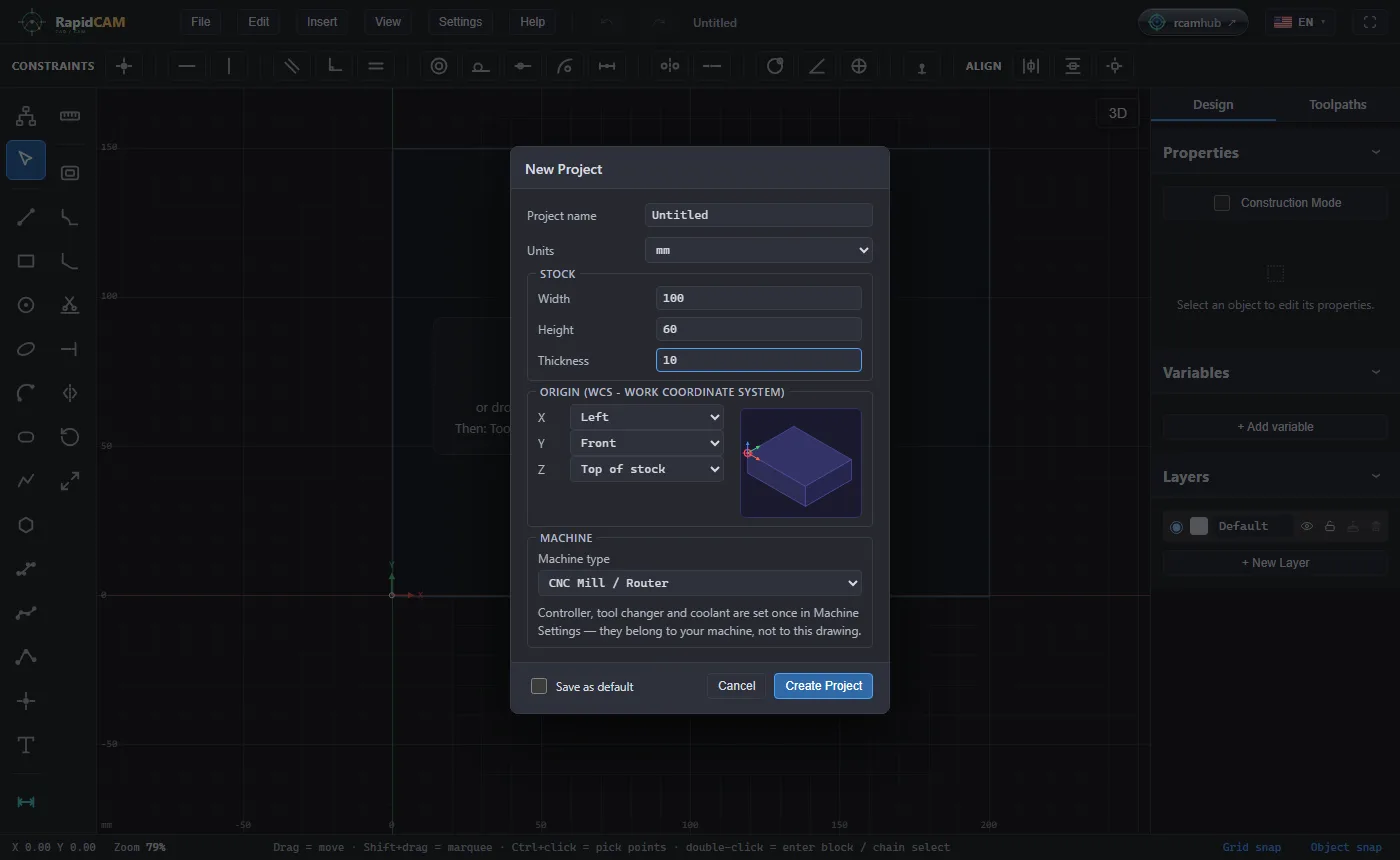Select the Ellipse drawing tool
1400x860 pixels.
click(x=26, y=349)
